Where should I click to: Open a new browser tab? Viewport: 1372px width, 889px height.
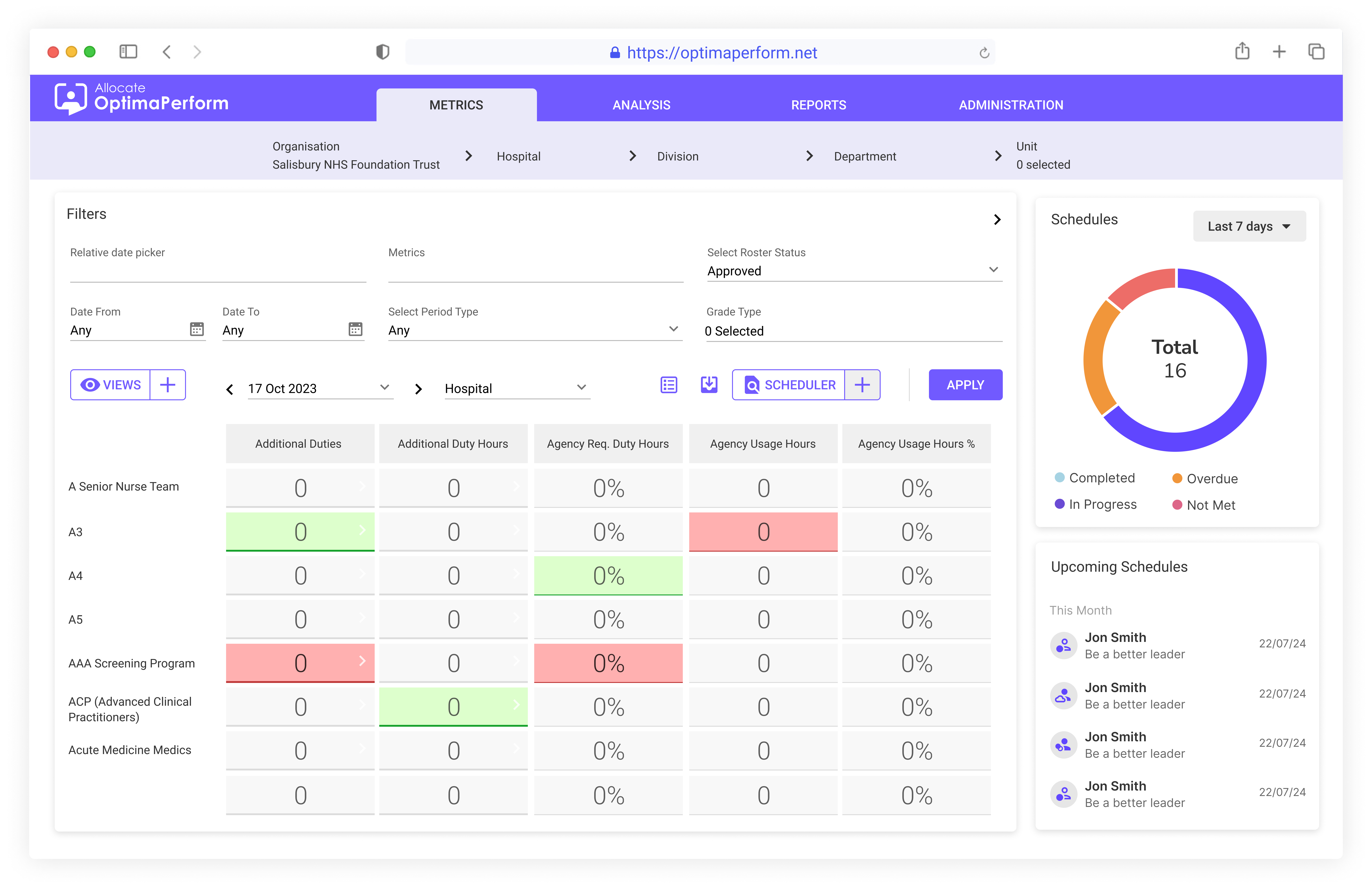pyautogui.click(x=1279, y=52)
